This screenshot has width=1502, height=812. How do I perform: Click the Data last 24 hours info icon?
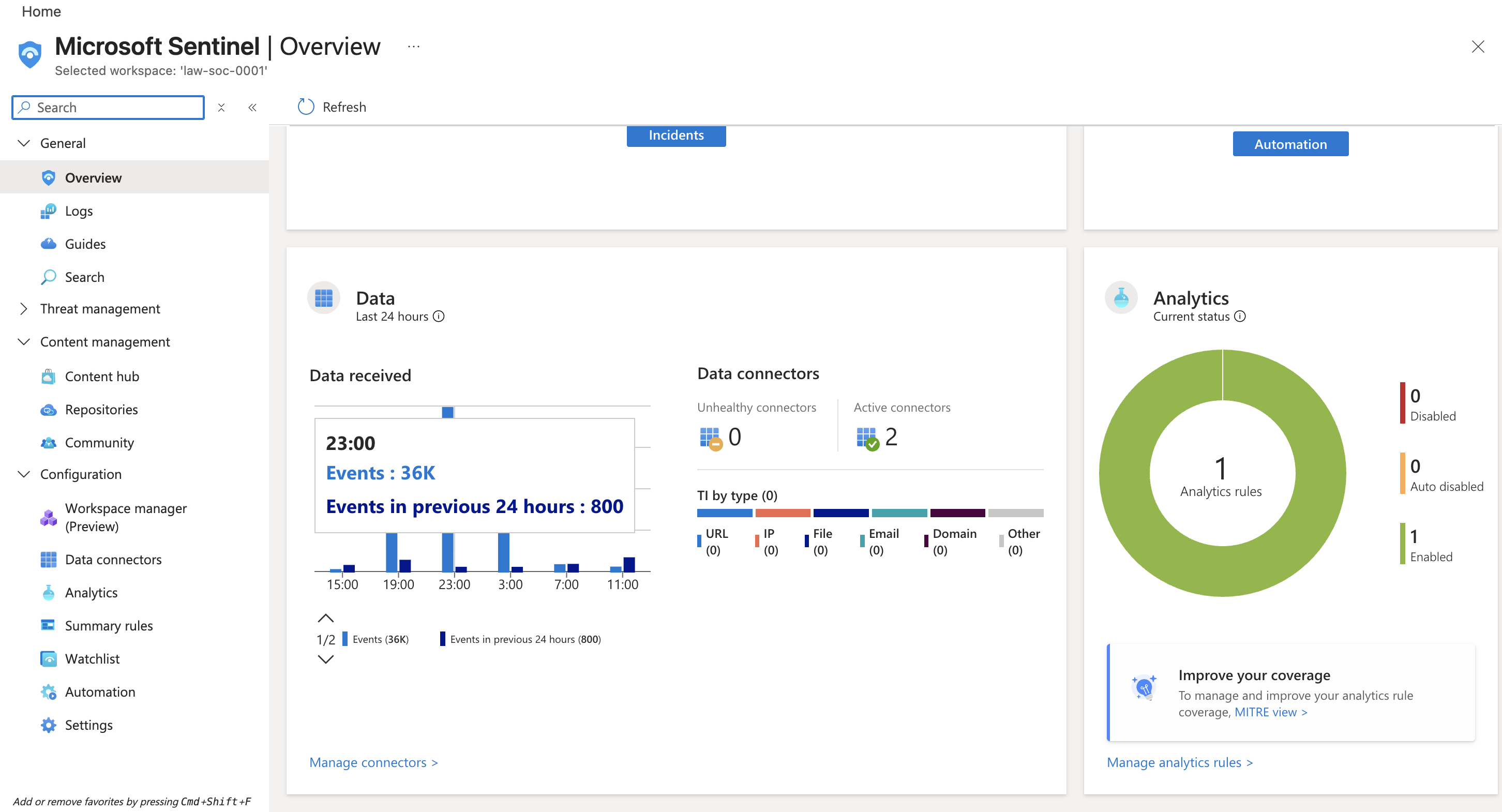439,317
